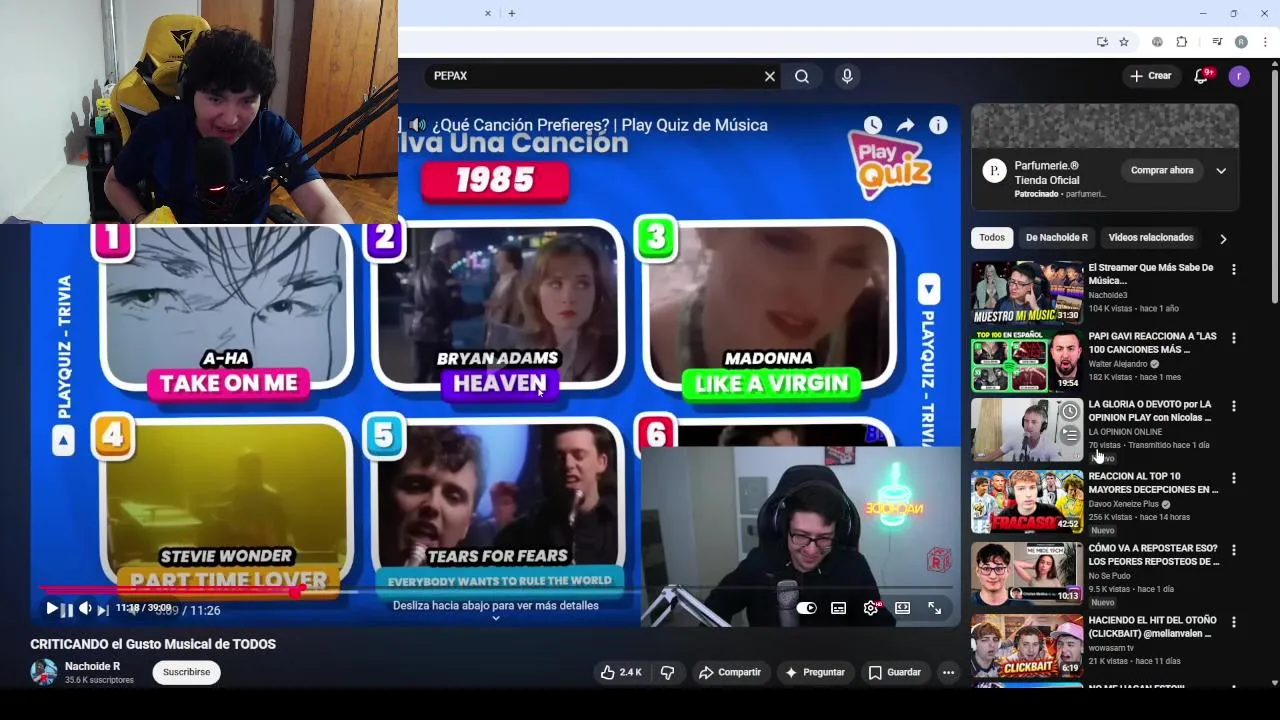Skip to the next video
Viewport: 1280px width, 720px height.
102,609
